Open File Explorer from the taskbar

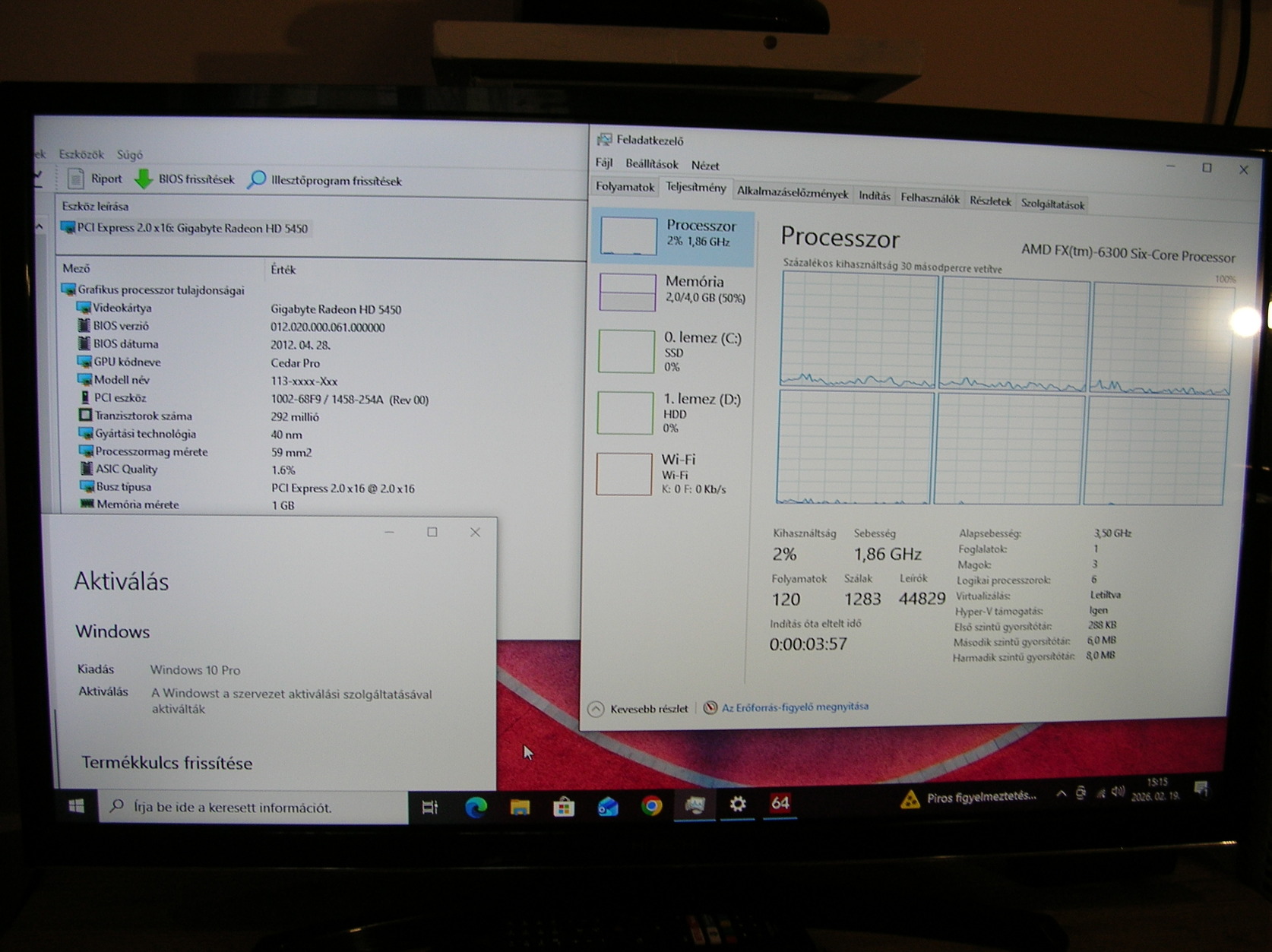pos(520,807)
